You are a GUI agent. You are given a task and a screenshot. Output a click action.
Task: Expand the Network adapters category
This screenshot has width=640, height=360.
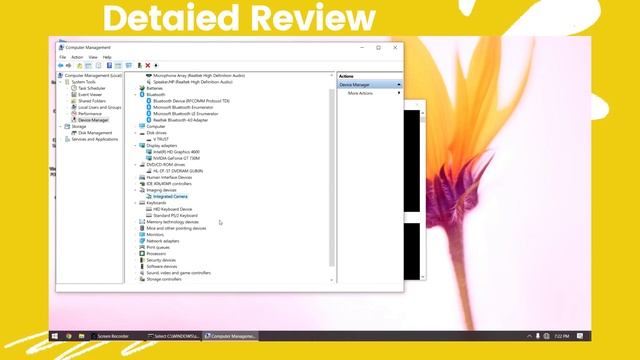(136, 241)
